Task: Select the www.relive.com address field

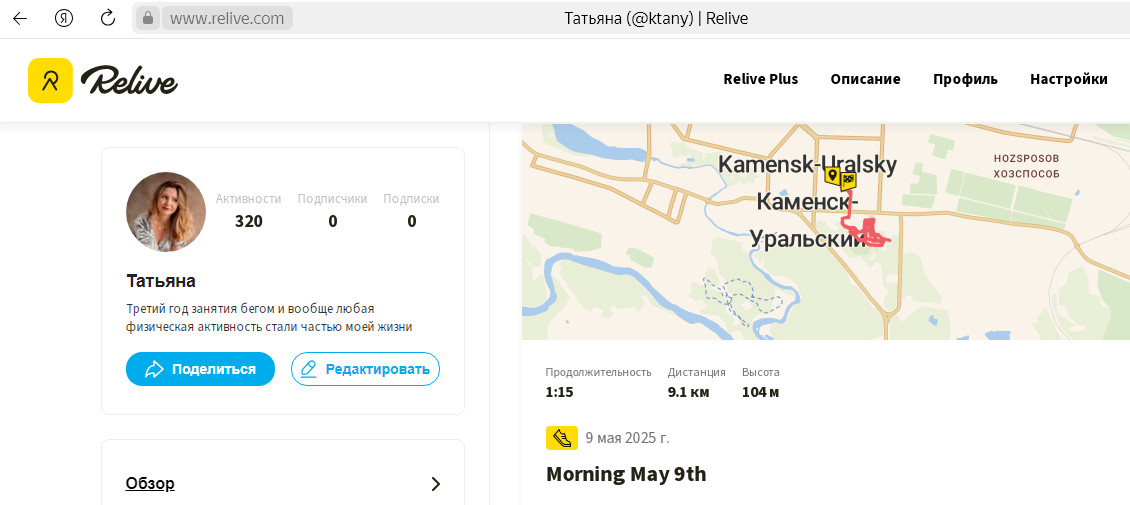Action: tap(227, 19)
